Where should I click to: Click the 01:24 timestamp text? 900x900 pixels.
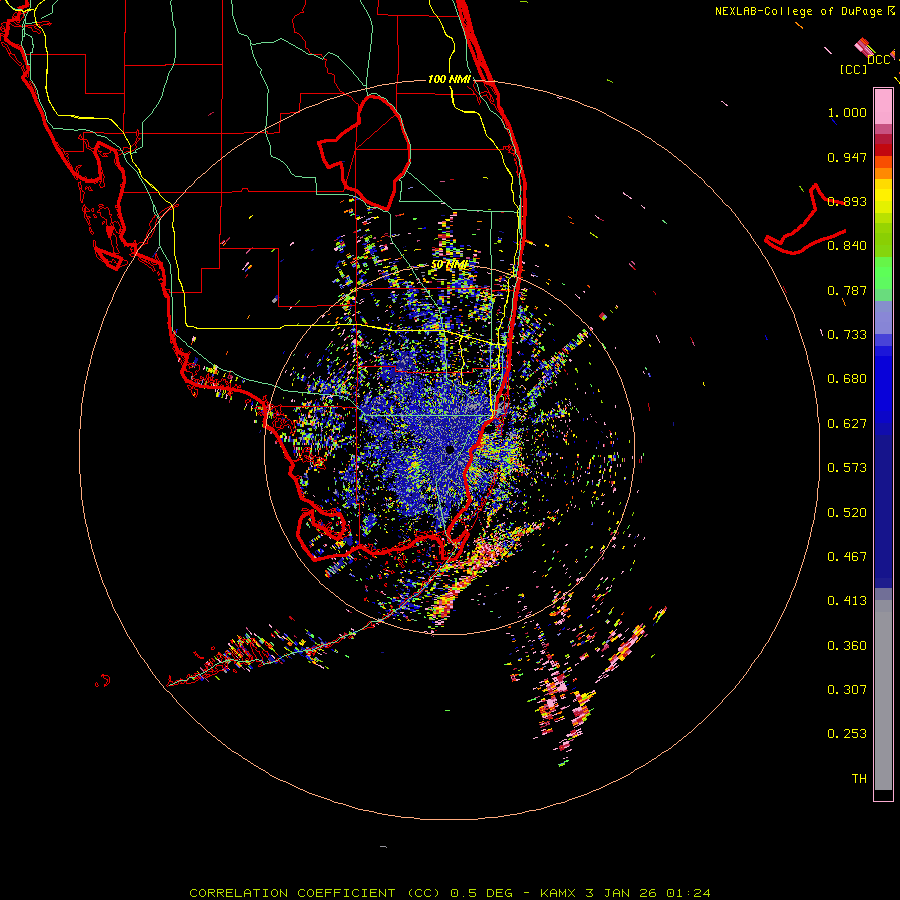[x=688, y=893]
